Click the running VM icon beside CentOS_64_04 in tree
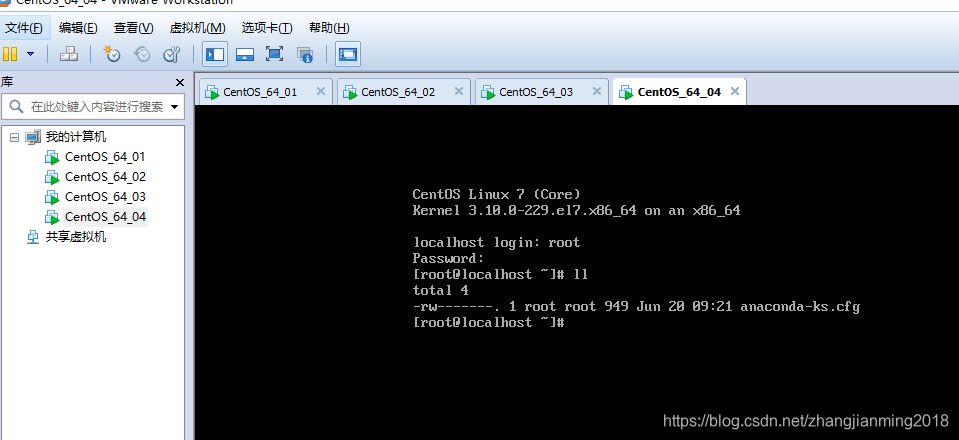 coord(52,217)
